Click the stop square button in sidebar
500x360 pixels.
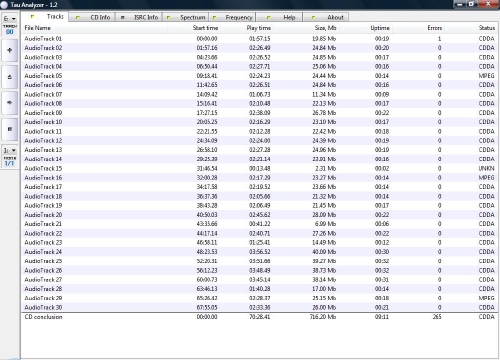(10, 129)
